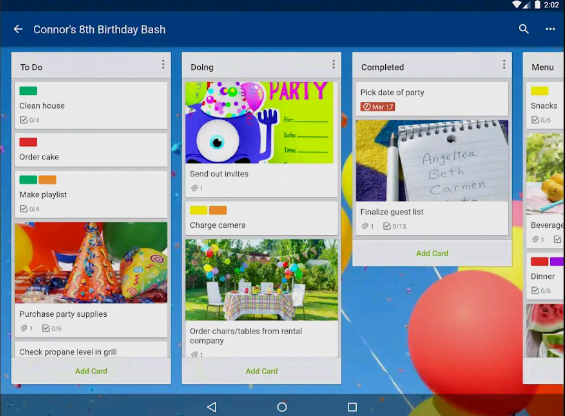Screen dimensions: 565x416
Task: Open the Completed list options menu
Action: click(x=504, y=65)
